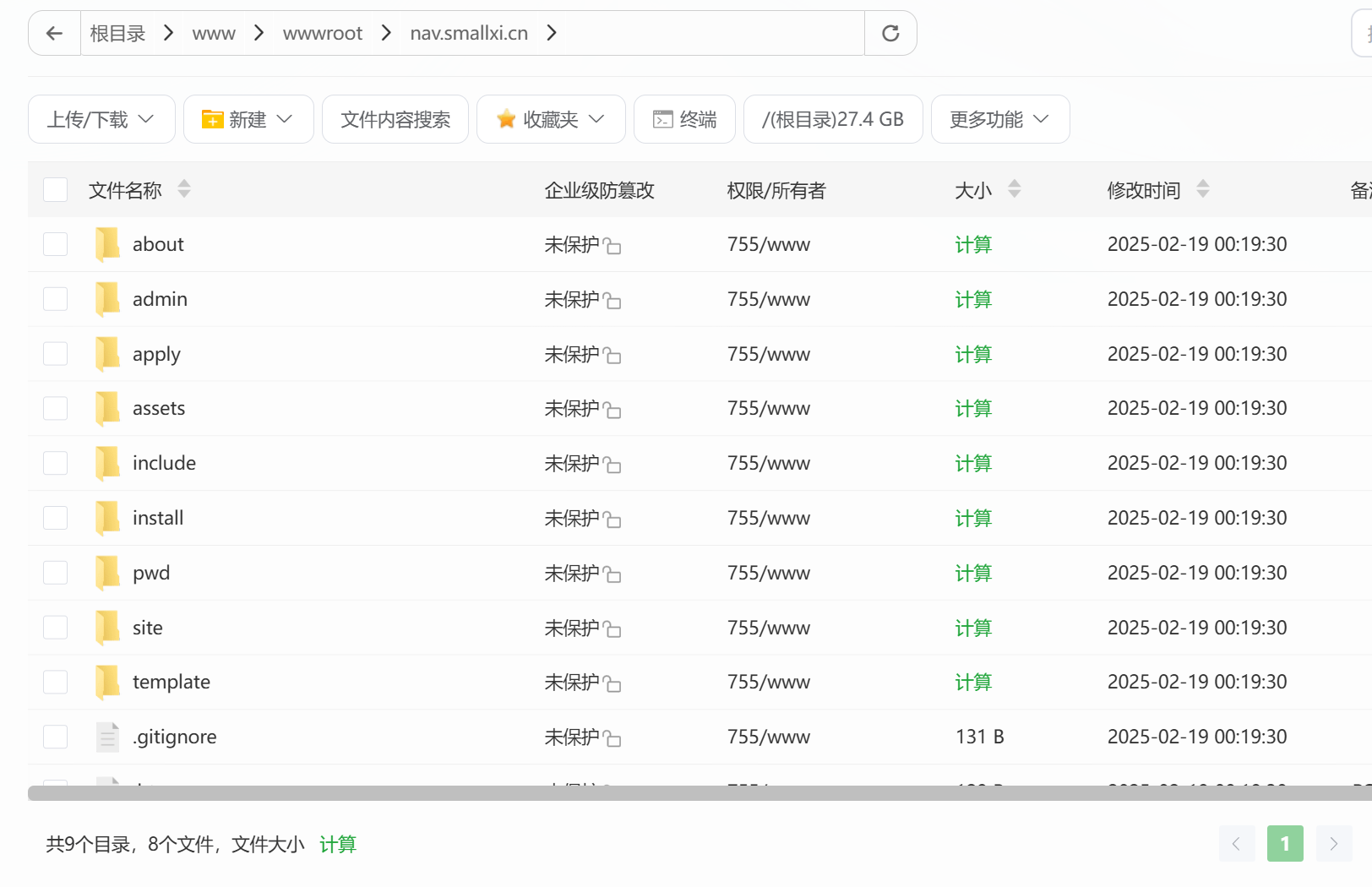Go to 根目录 in breadcrumb path
This screenshot has height=887, width=1372.
tap(117, 33)
